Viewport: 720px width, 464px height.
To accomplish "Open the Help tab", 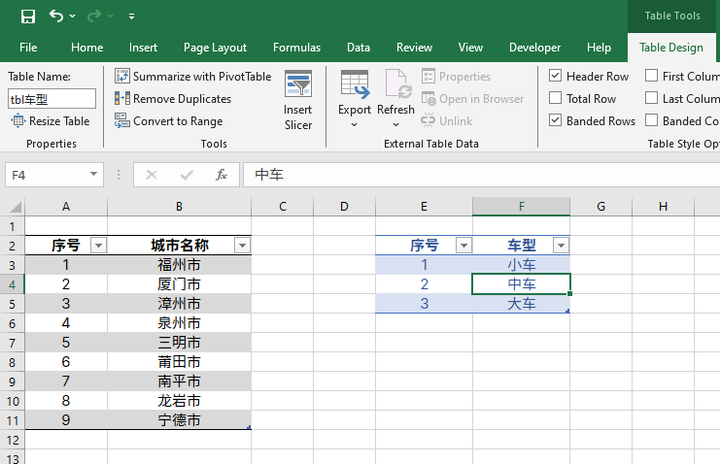I will point(599,47).
